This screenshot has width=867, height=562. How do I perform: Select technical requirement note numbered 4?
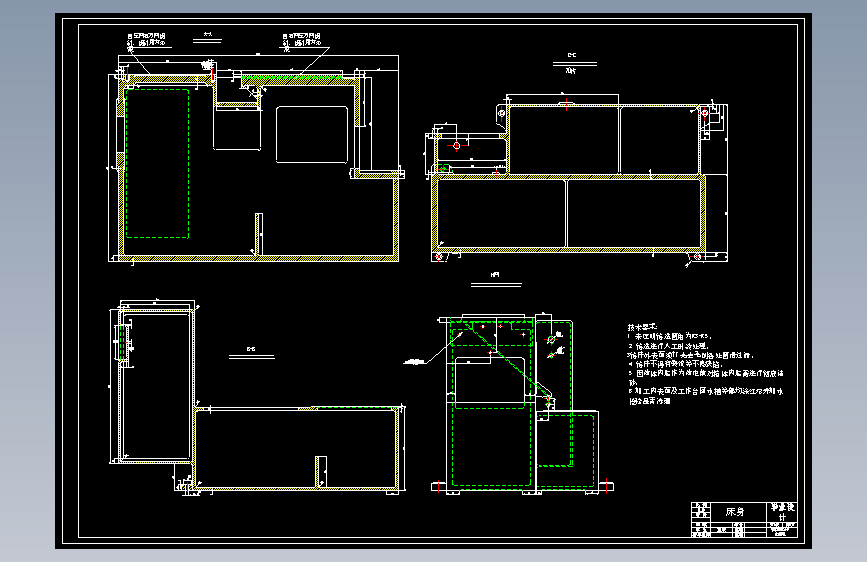coord(676,364)
